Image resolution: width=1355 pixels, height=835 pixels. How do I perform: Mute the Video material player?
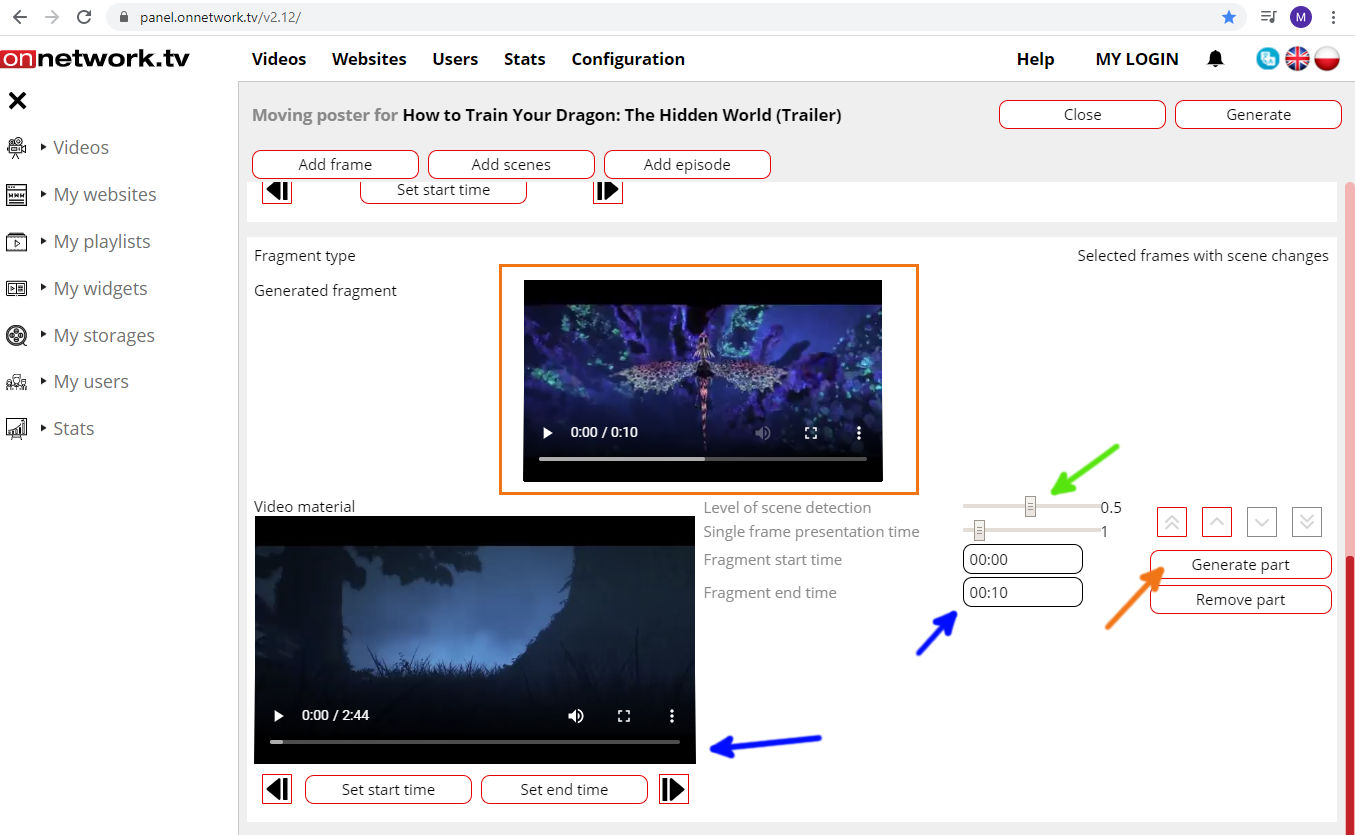click(576, 716)
